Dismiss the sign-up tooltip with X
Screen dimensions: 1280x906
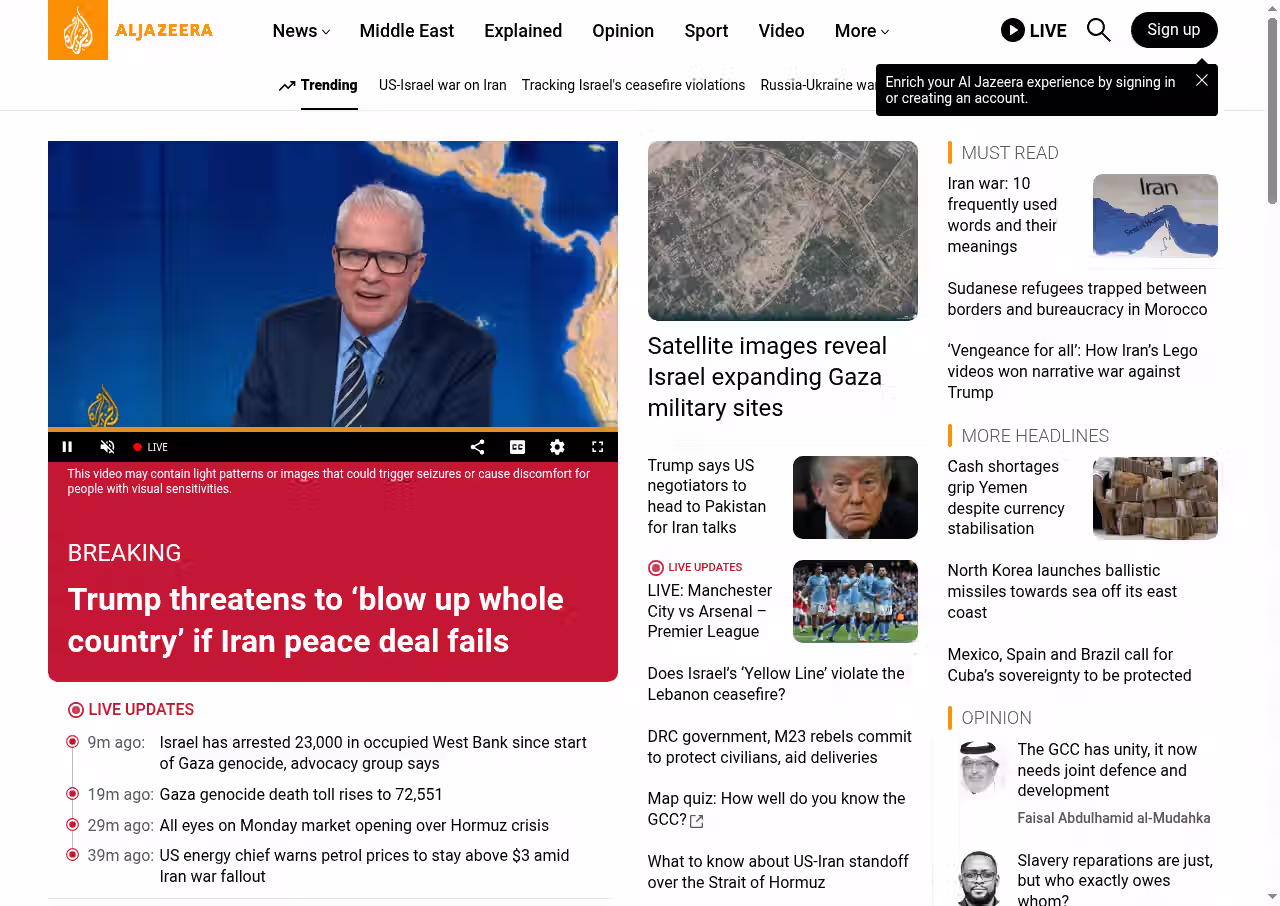coord(1201,80)
